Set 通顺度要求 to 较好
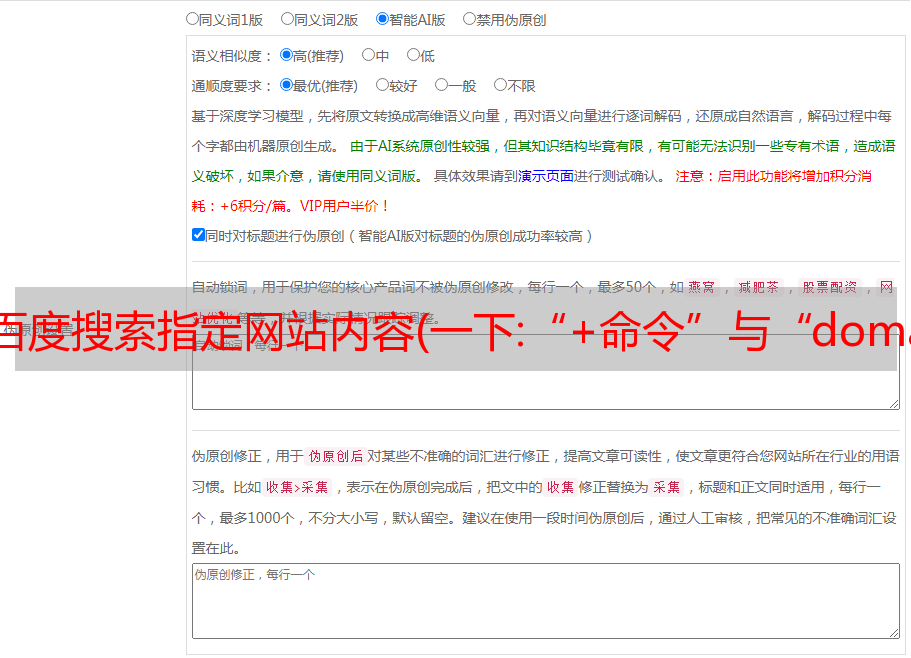The width and height of the screenshot is (911, 658). pyautogui.click(x=382, y=85)
